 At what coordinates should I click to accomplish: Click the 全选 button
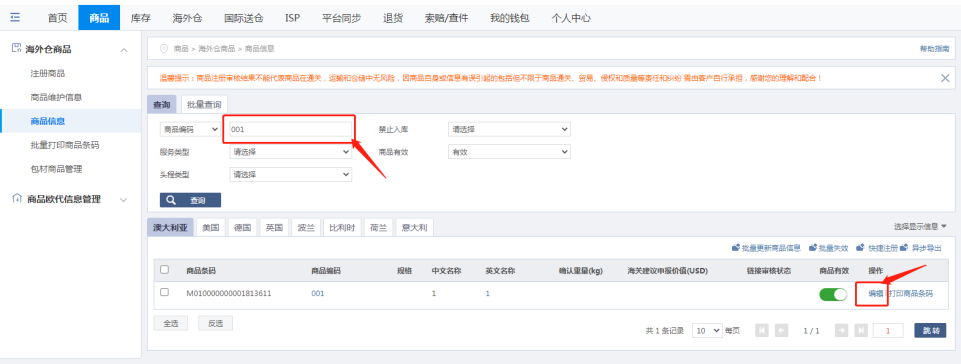click(x=171, y=324)
